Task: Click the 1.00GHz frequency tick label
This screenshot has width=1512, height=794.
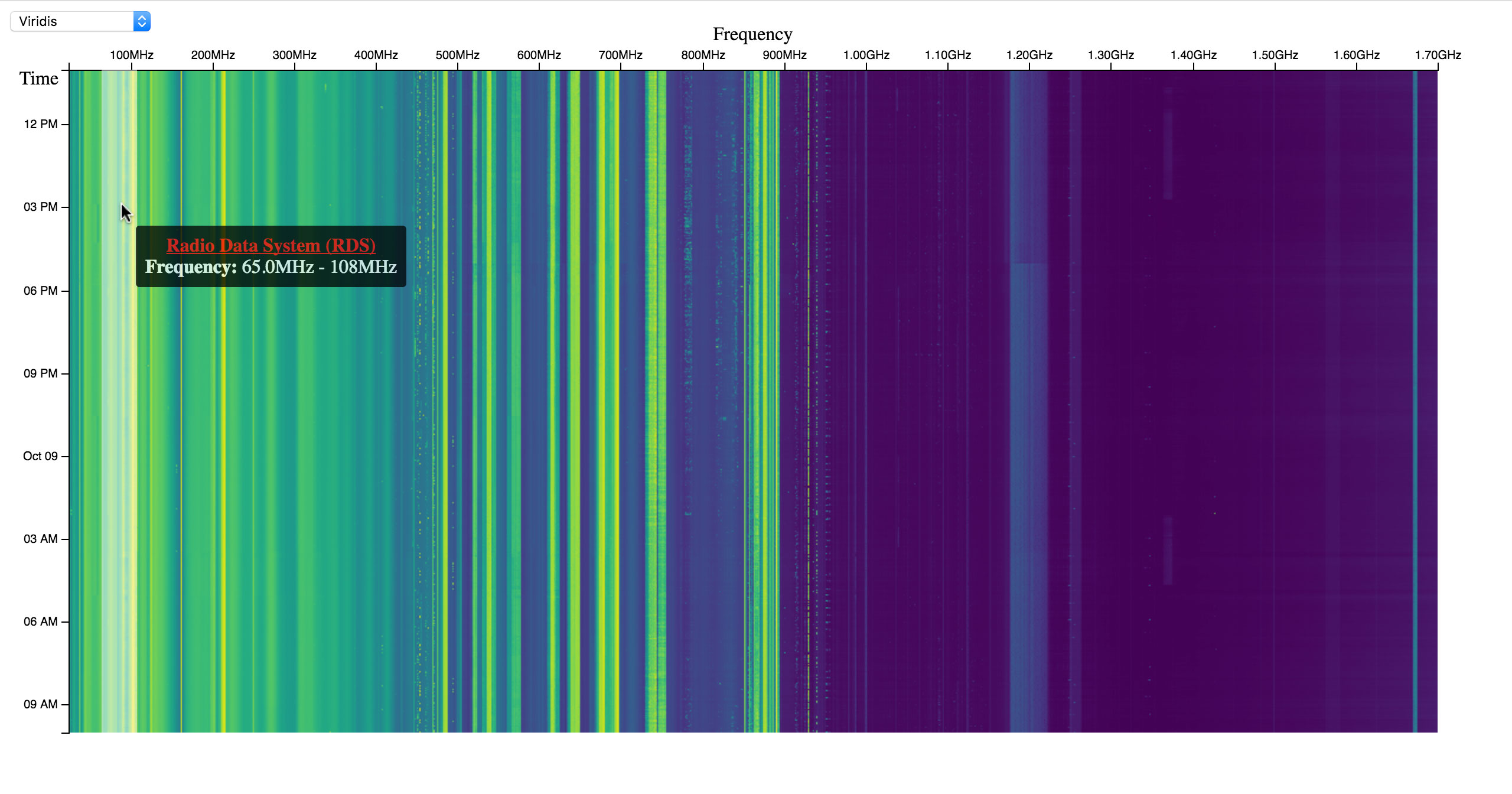Action: (866, 55)
